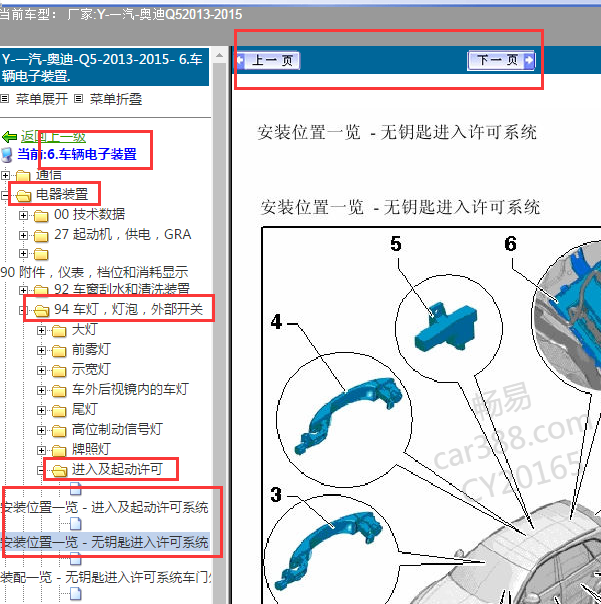
Task: Select 00 技术数据 in the tree
Action: 89,214
